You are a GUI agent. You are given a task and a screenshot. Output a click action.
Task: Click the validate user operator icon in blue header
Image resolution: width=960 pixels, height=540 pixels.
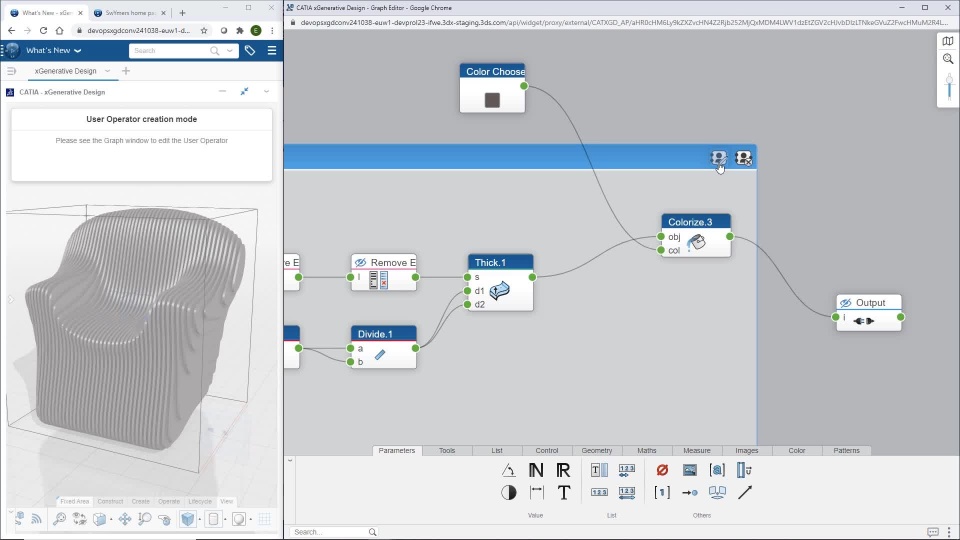(718, 158)
